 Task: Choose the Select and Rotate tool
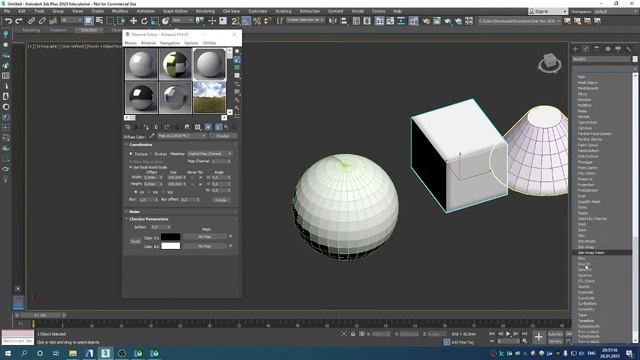[x=144, y=21]
